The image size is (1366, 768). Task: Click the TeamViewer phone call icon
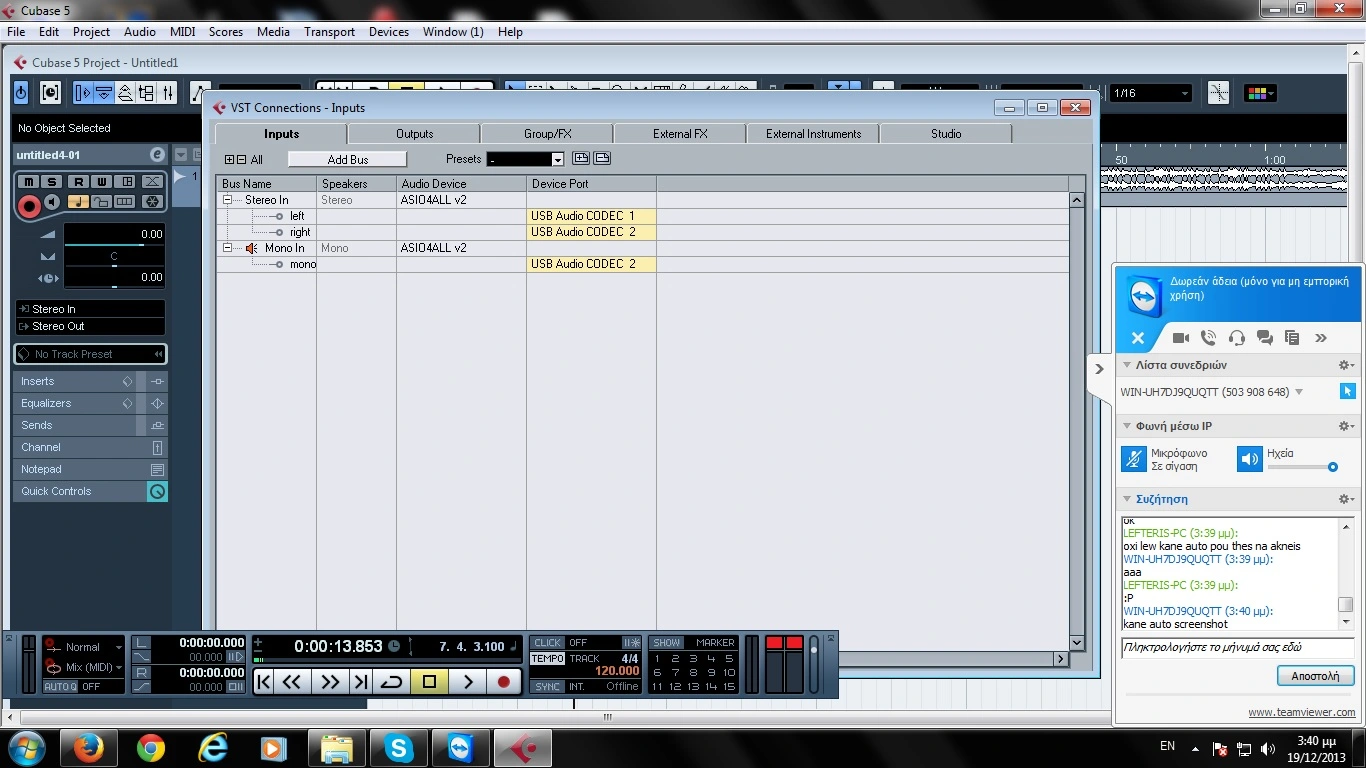click(1209, 338)
